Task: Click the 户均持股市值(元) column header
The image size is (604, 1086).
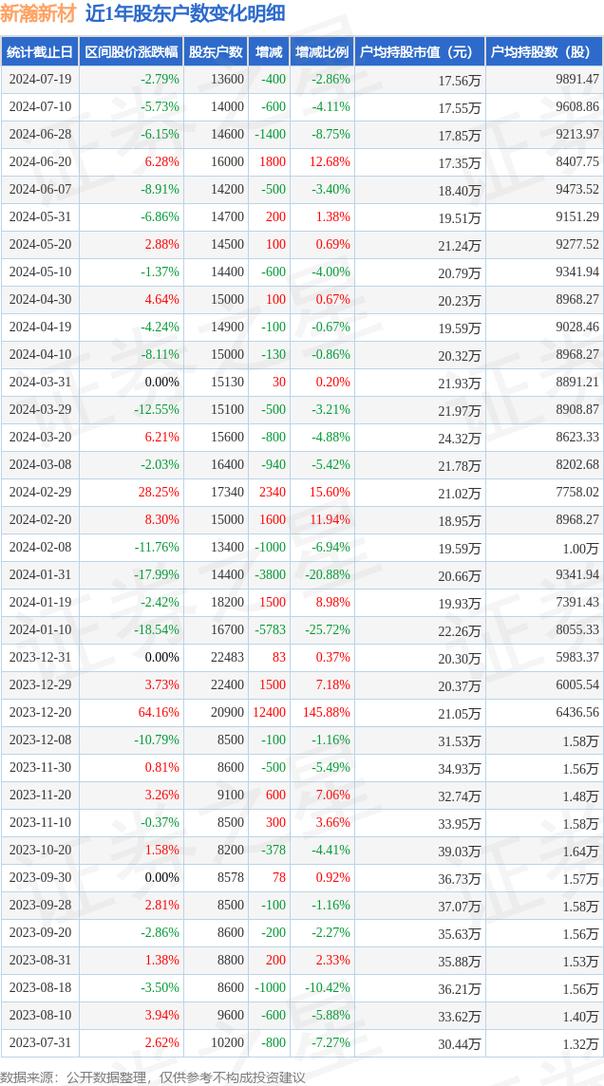Action: click(x=417, y=53)
